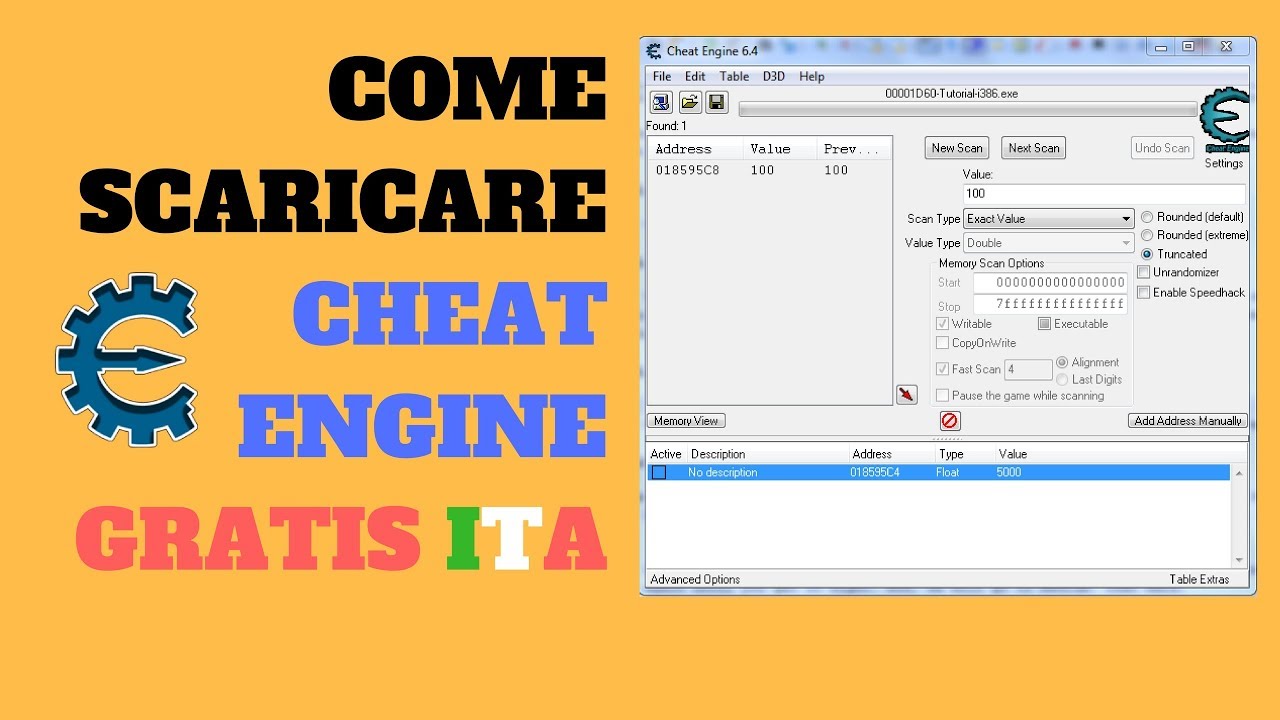
Task: Click the Active column header
Action: (666, 454)
